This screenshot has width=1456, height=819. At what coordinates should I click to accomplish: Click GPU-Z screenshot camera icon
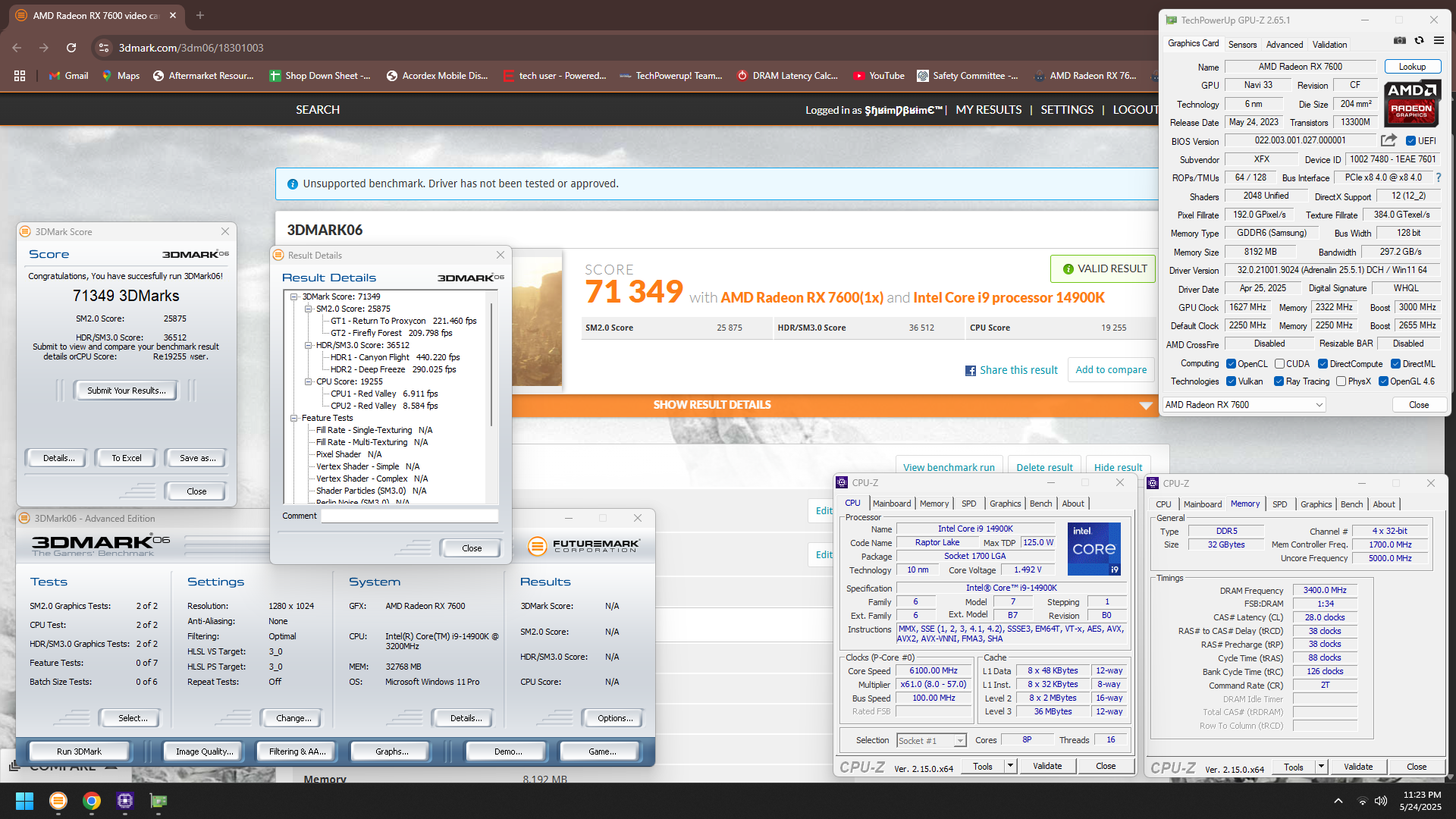(x=1400, y=41)
